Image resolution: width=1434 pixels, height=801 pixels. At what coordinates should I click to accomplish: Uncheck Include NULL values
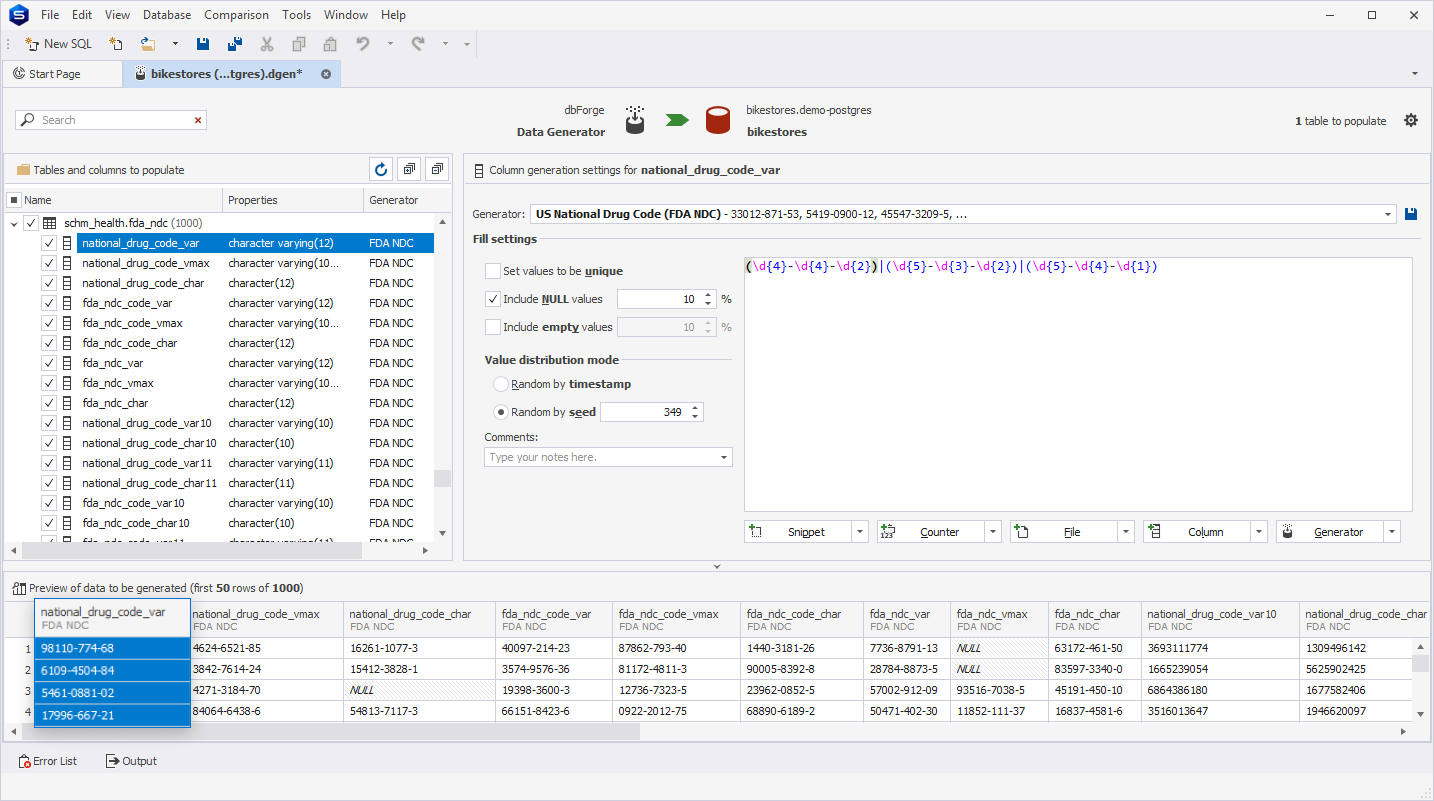tap(492, 299)
